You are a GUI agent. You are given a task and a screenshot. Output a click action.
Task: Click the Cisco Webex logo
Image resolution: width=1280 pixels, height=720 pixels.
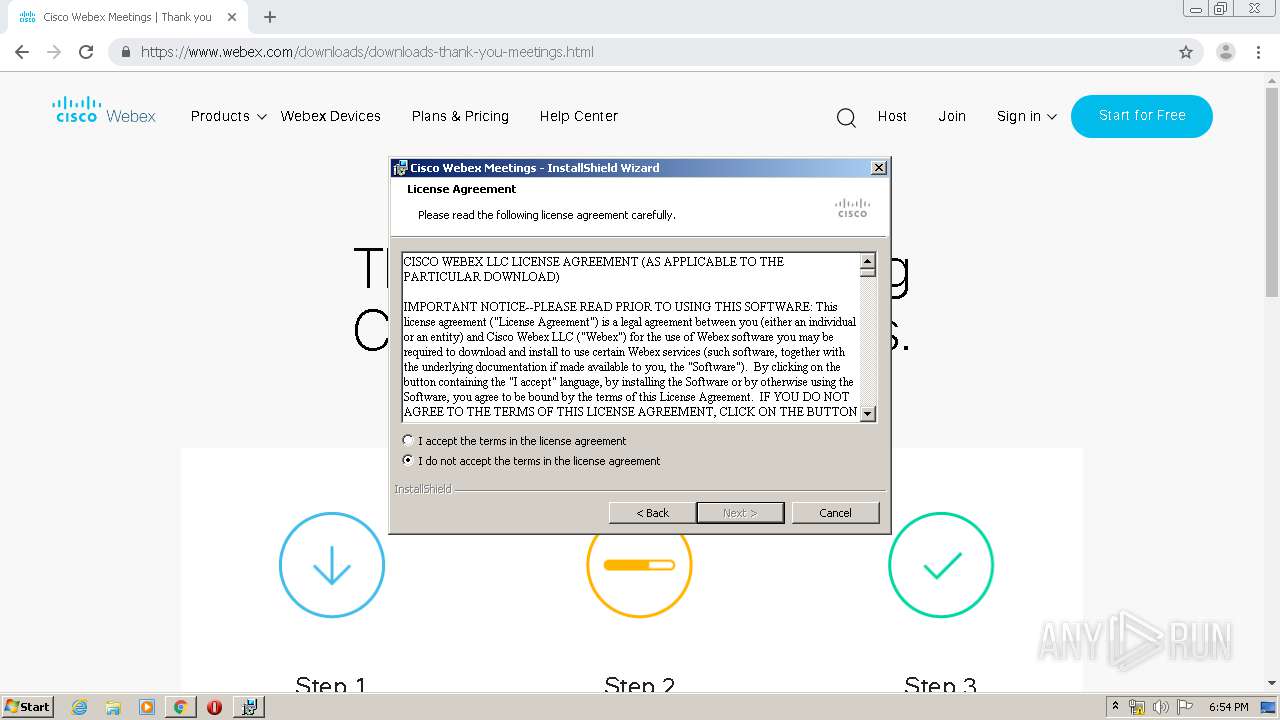[x=104, y=110]
